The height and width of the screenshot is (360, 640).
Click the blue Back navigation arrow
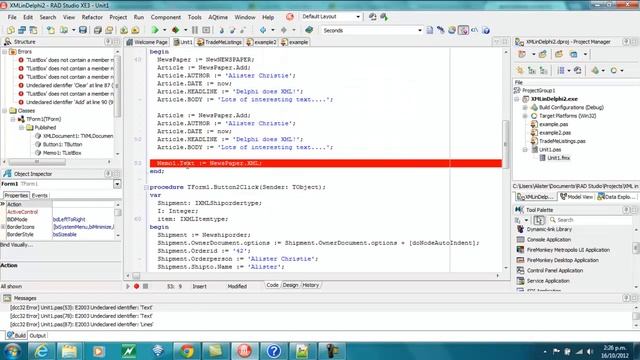tap(263, 30)
